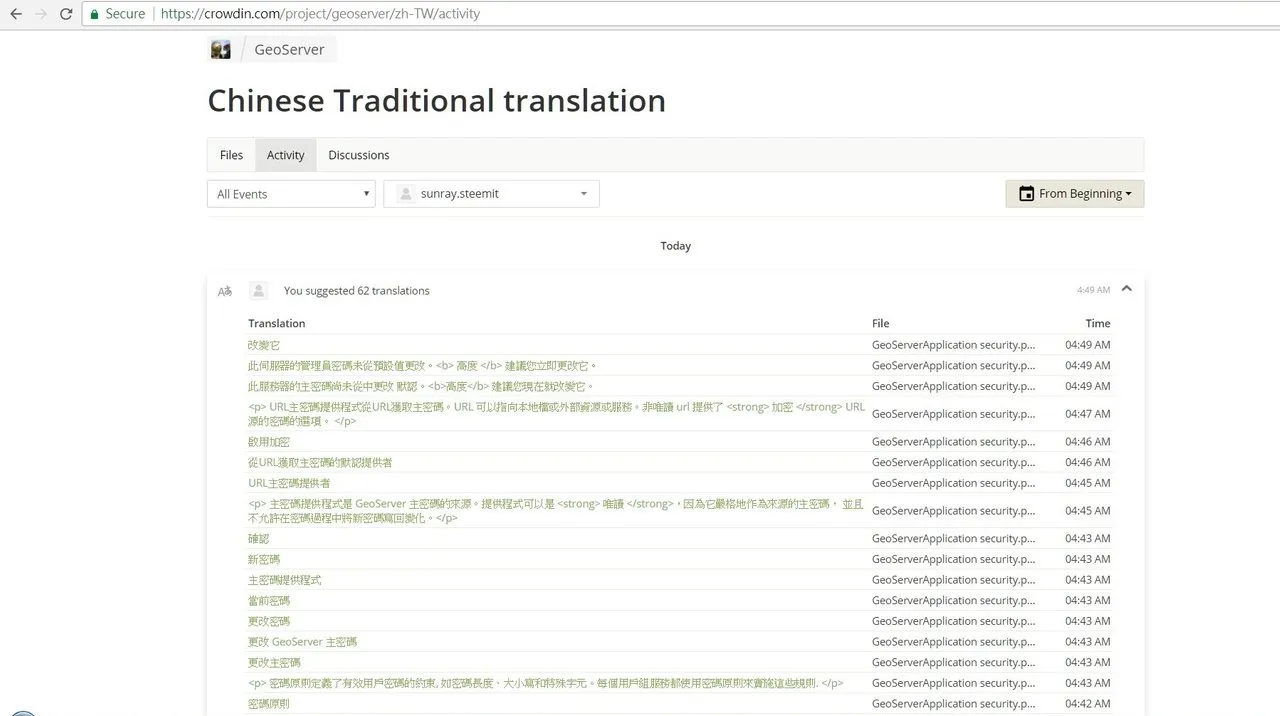The height and width of the screenshot is (716, 1280).
Task: Click file name in '啟用加密' row
Action: [953, 442]
